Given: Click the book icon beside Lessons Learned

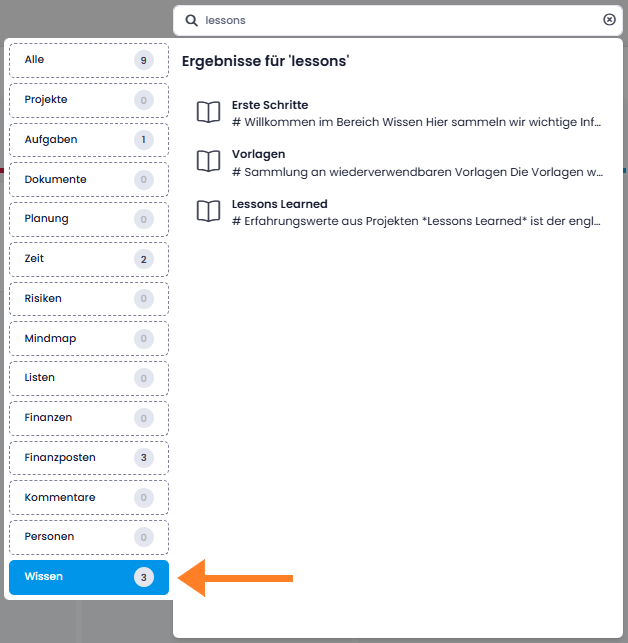Looking at the screenshot, I should [x=208, y=211].
